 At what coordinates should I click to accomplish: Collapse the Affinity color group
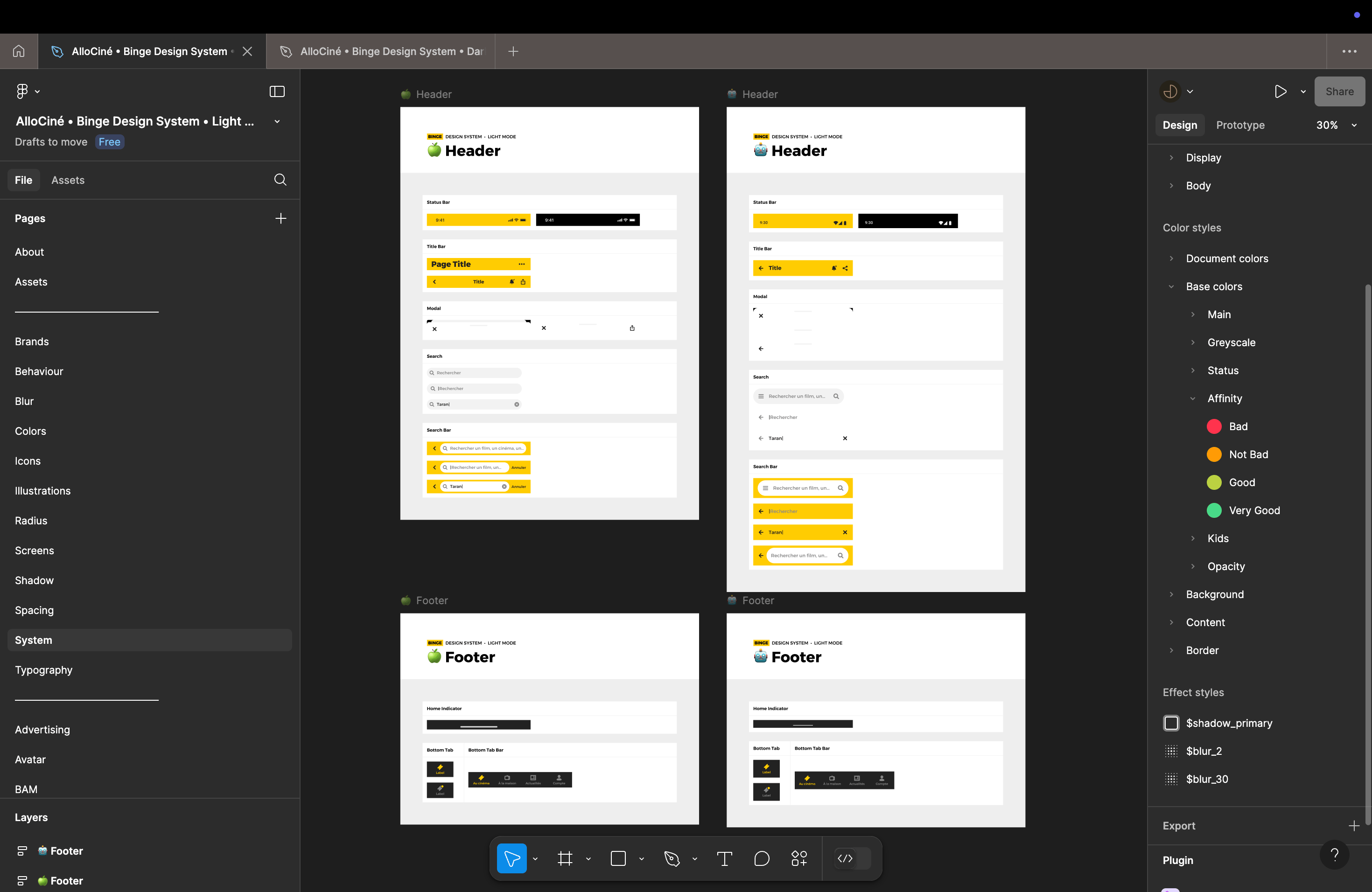tap(1193, 398)
